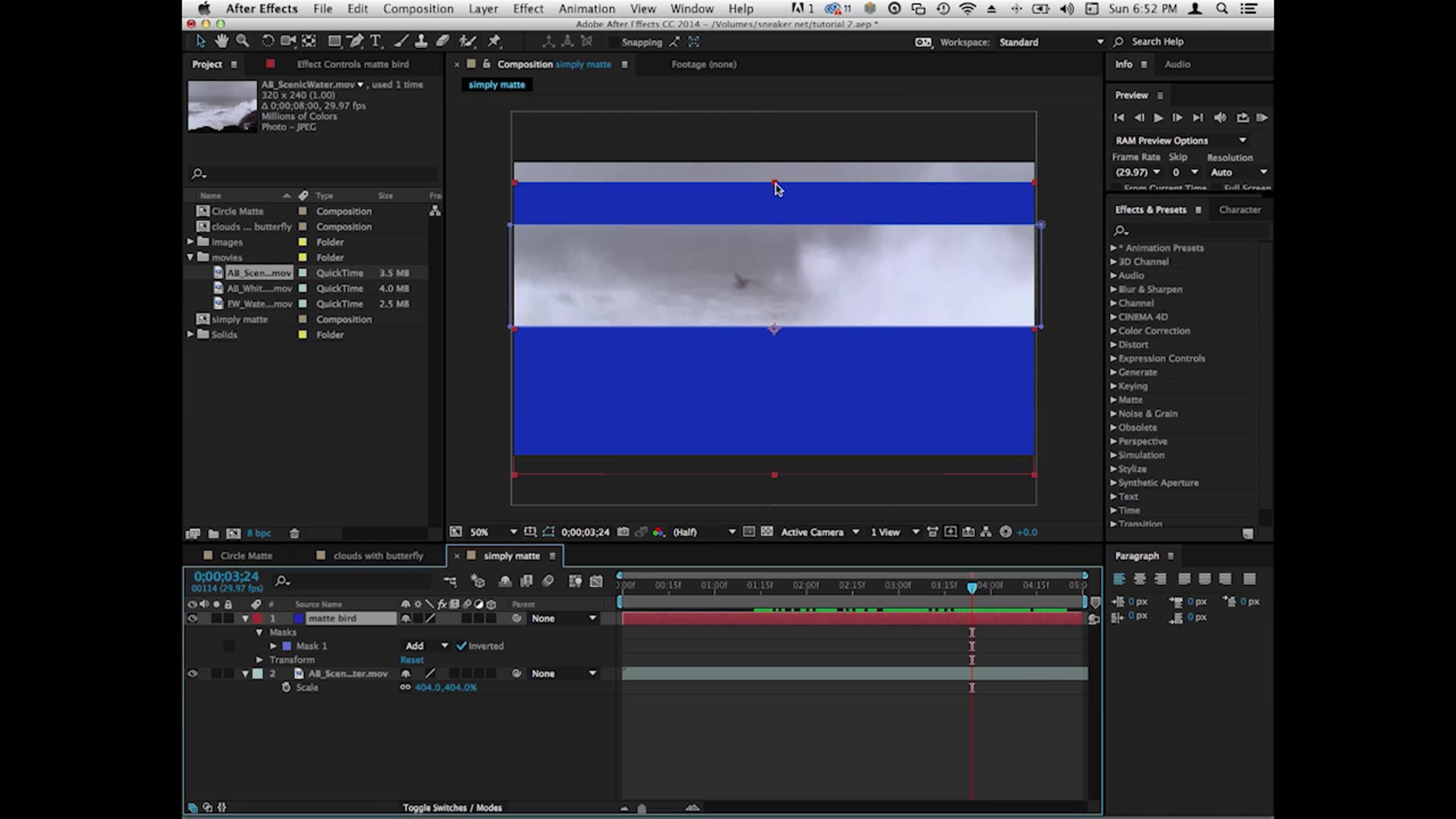Open the Animation menu

tap(586, 8)
